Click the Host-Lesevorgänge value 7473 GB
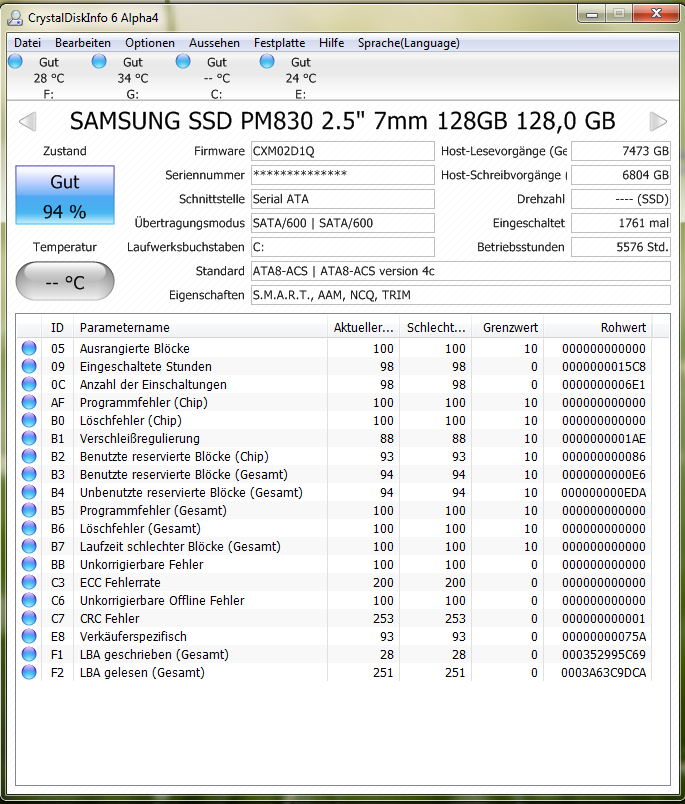Screen dimensions: 685x804 pyautogui.click(x=621, y=151)
